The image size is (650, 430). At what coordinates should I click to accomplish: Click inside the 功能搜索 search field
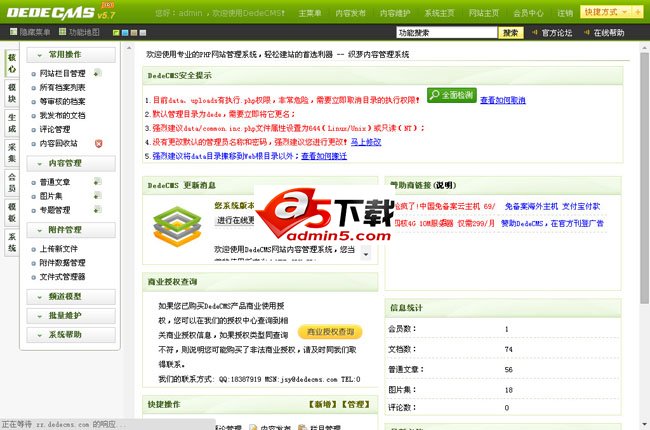tap(446, 33)
